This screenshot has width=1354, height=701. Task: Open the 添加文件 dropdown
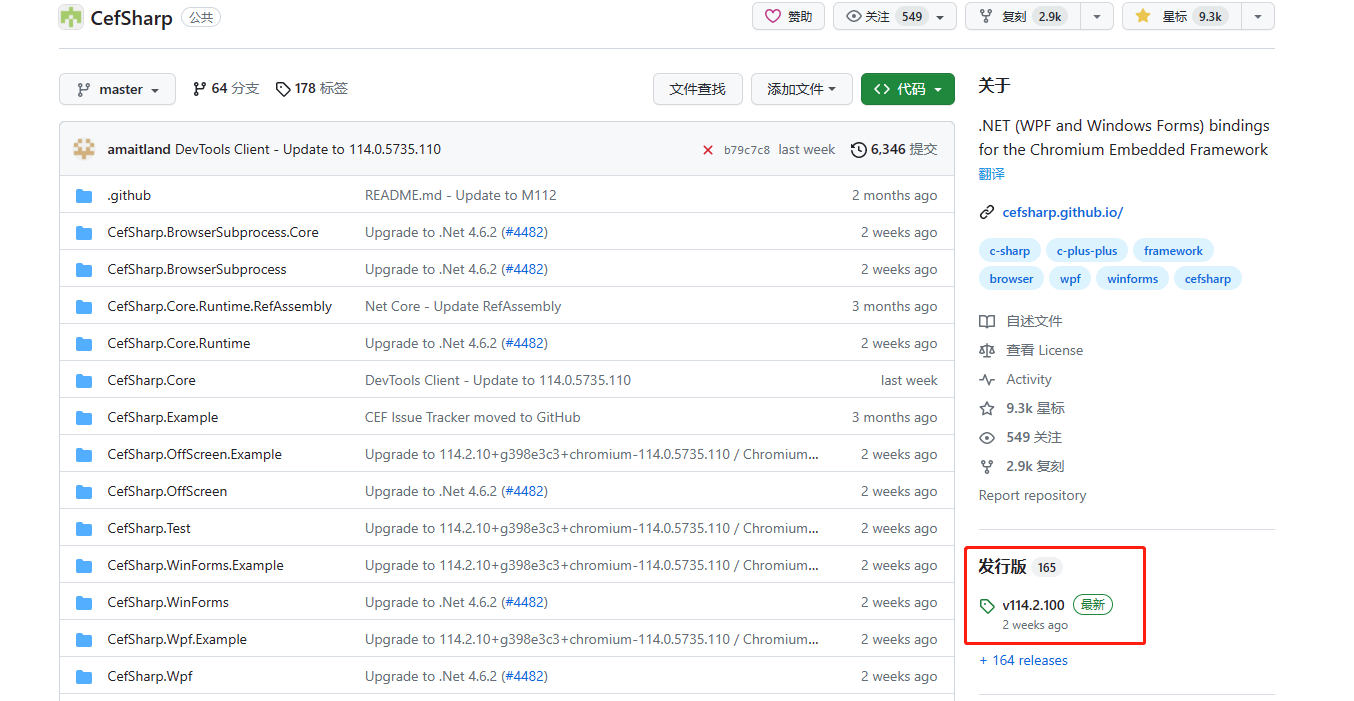(801, 89)
